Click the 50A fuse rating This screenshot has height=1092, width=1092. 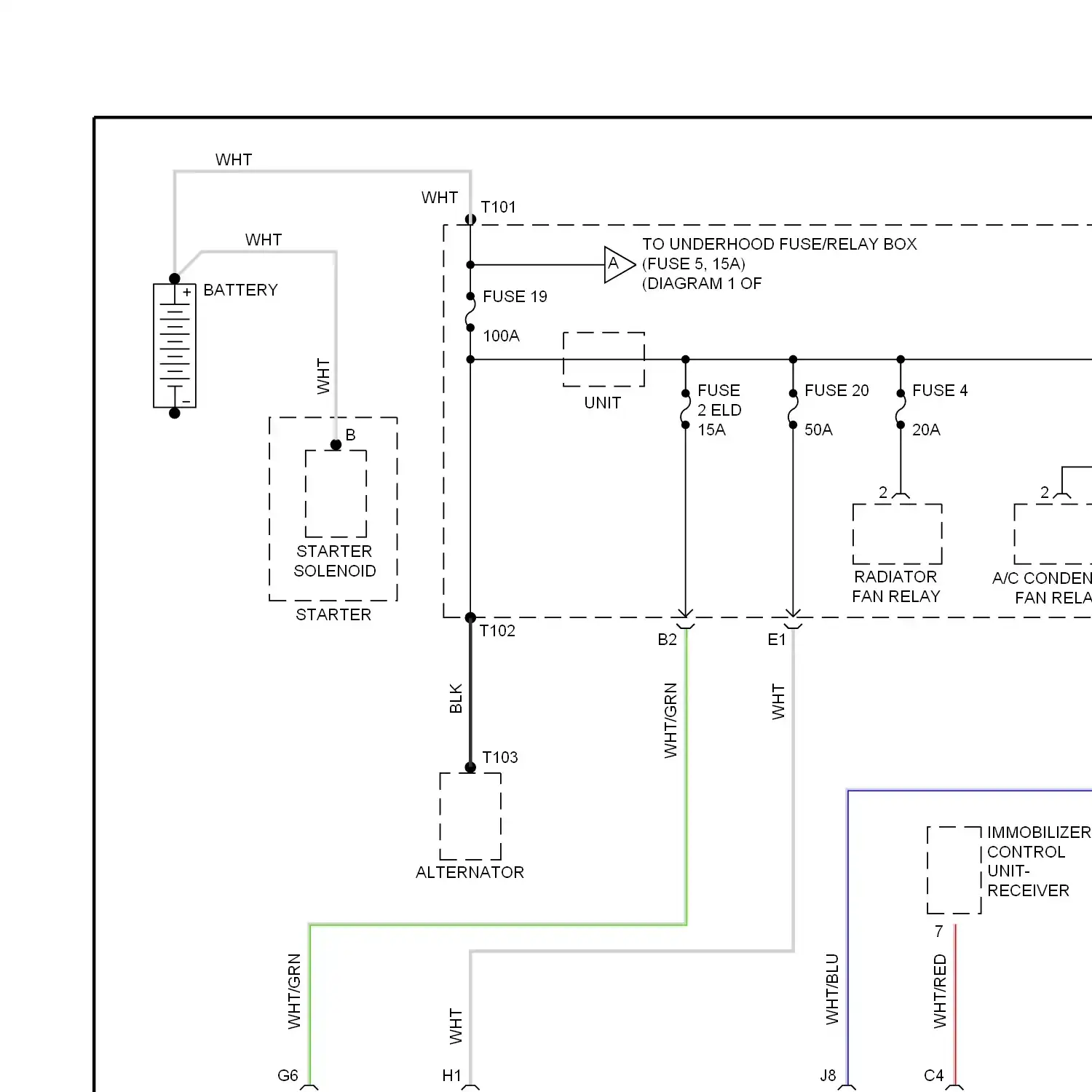coord(818,430)
